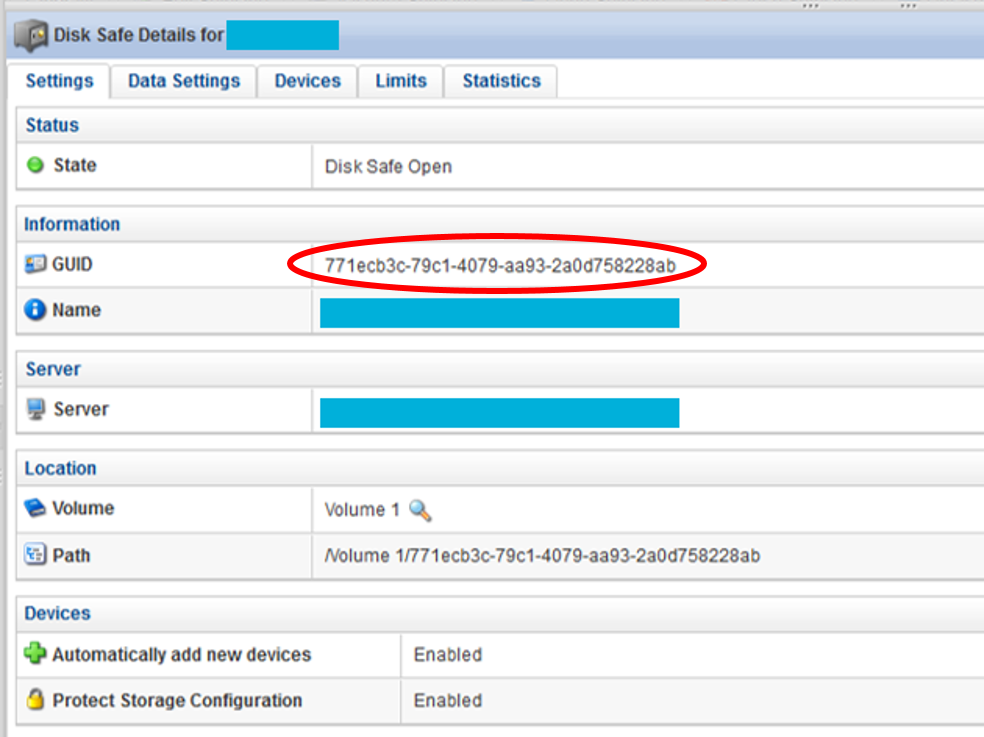Screen dimensions: 984x737
Task: Click the green plus icon for auto-add devices
Action: [35, 654]
